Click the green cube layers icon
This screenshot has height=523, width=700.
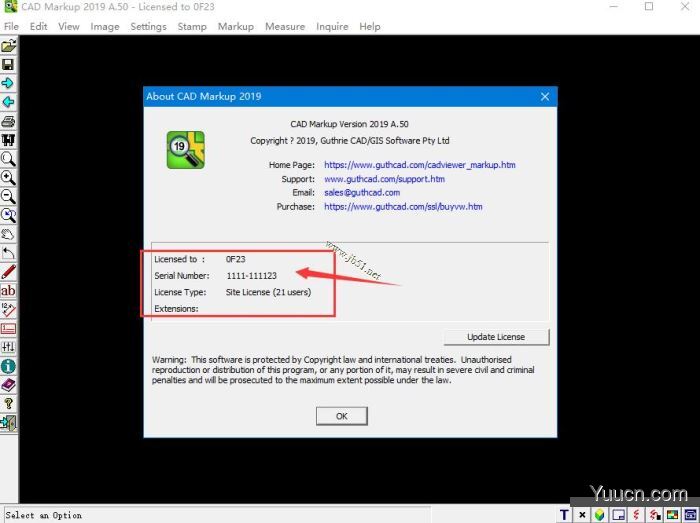point(600,515)
